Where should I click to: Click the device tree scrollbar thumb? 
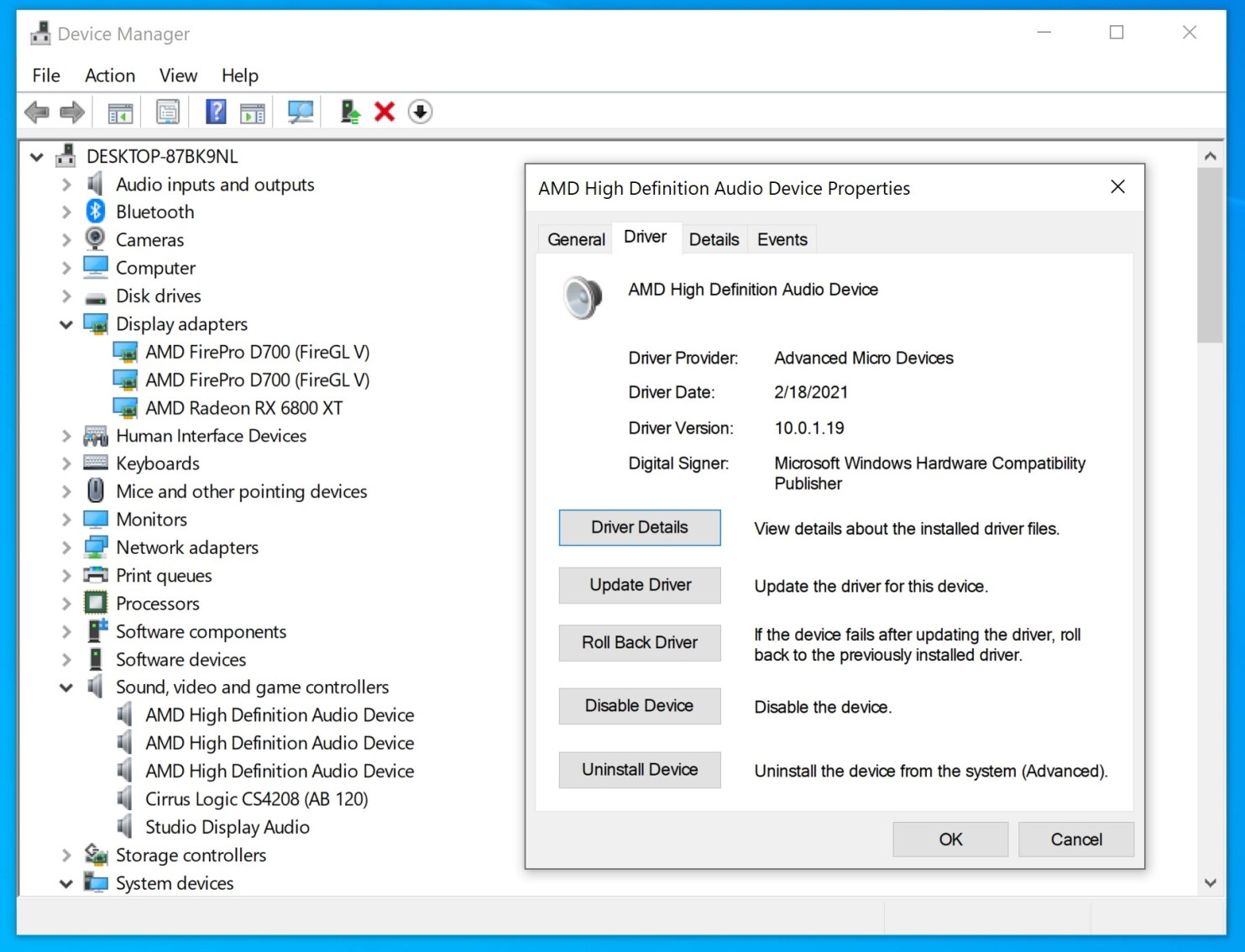(1210, 255)
